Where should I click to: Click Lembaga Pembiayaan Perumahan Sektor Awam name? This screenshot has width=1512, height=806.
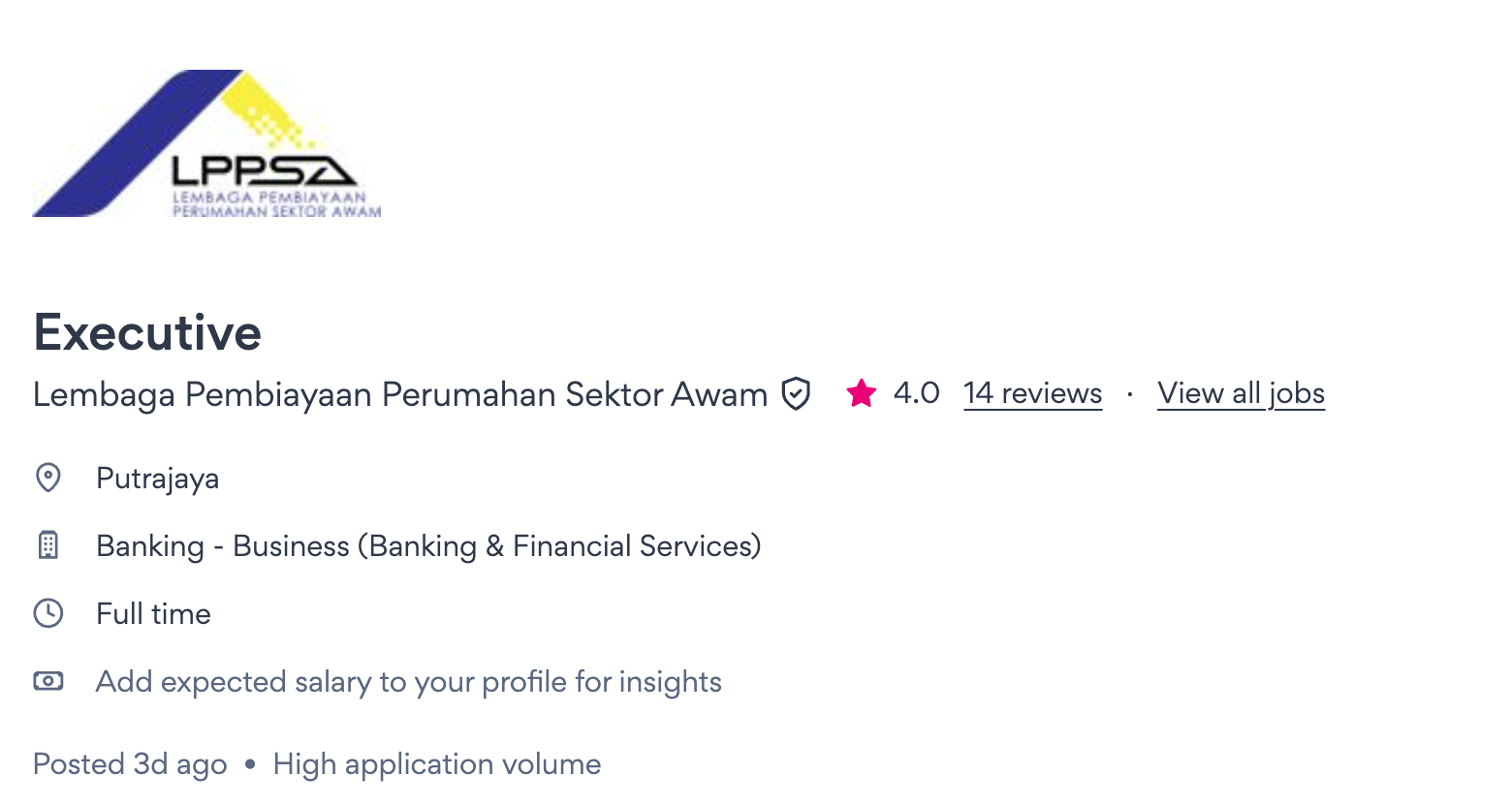click(400, 394)
